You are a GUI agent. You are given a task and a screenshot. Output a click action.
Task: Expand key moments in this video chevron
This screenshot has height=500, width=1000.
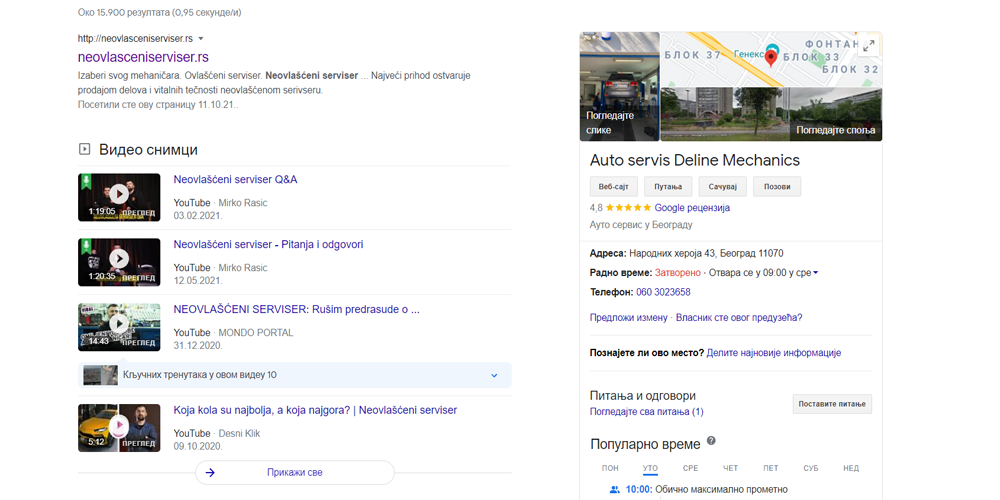point(494,375)
